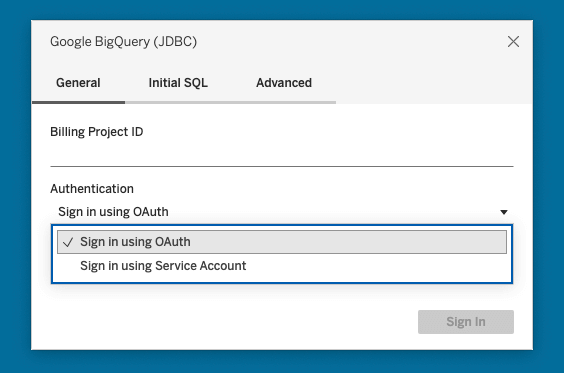
Task: Click the Authentication dropdown arrow
Action: (504, 212)
